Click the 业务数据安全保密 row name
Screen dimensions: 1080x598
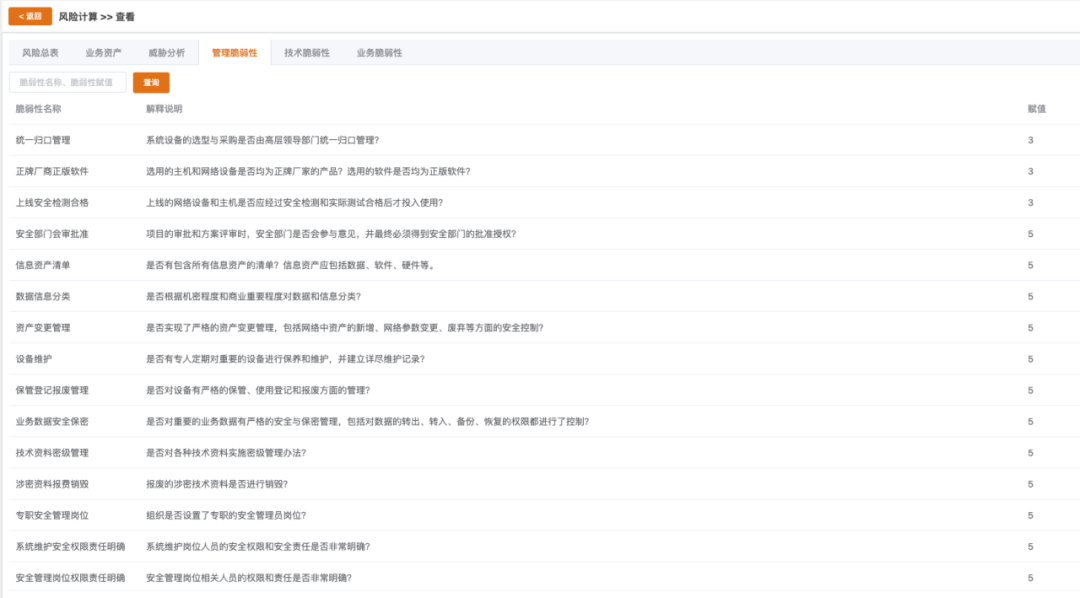pos(52,422)
